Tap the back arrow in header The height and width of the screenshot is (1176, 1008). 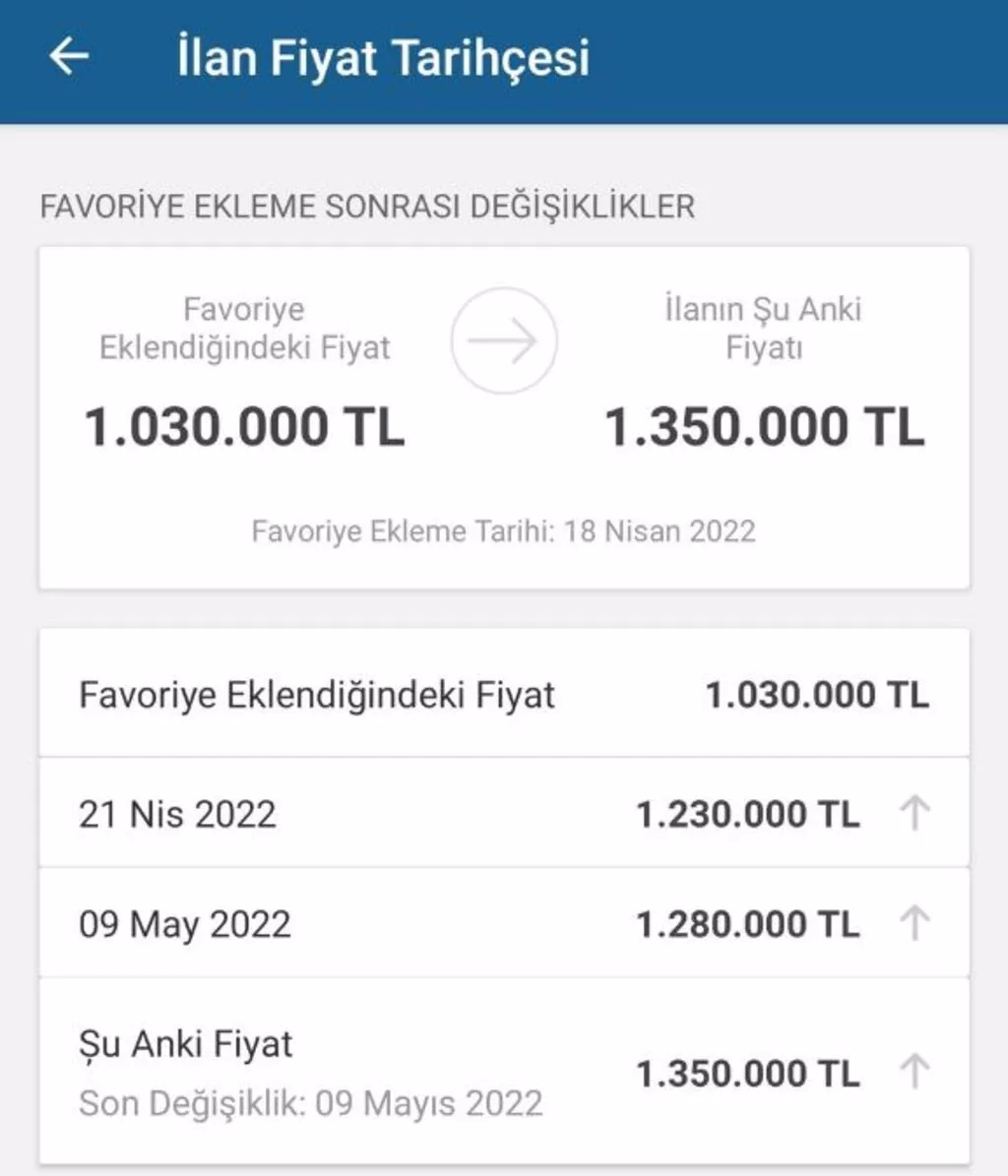coord(69,56)
